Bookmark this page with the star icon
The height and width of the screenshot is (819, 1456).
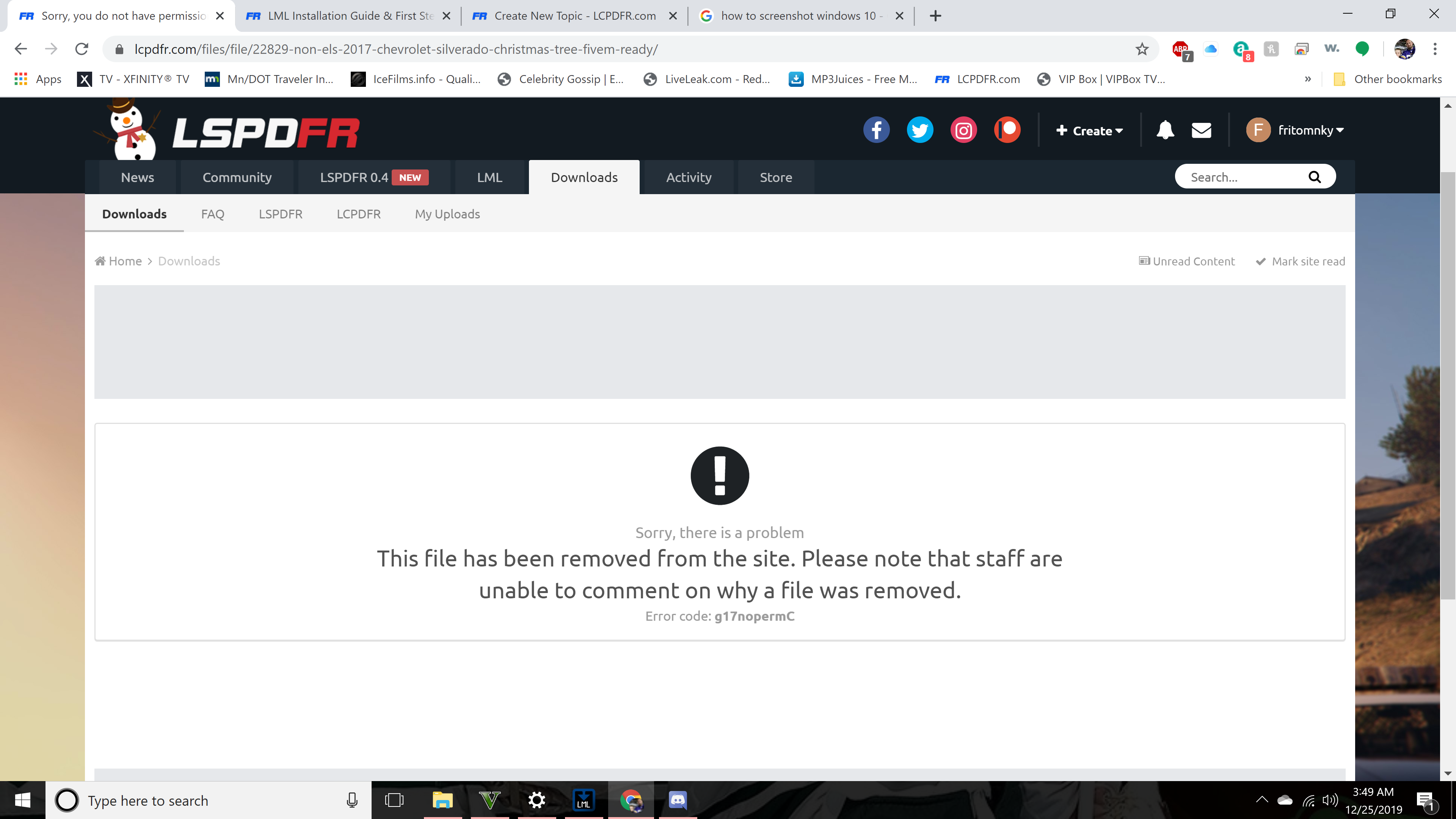pos(1142,49)
